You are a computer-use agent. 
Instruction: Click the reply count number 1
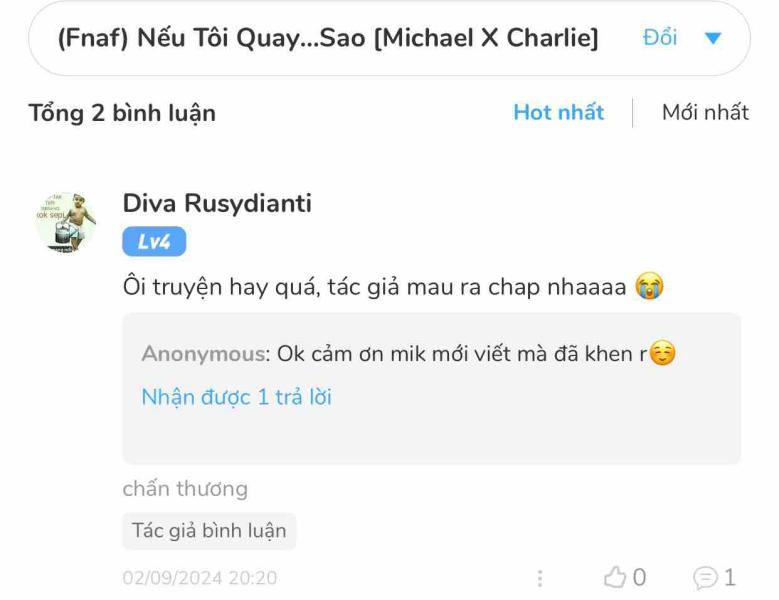pos(729,578)
